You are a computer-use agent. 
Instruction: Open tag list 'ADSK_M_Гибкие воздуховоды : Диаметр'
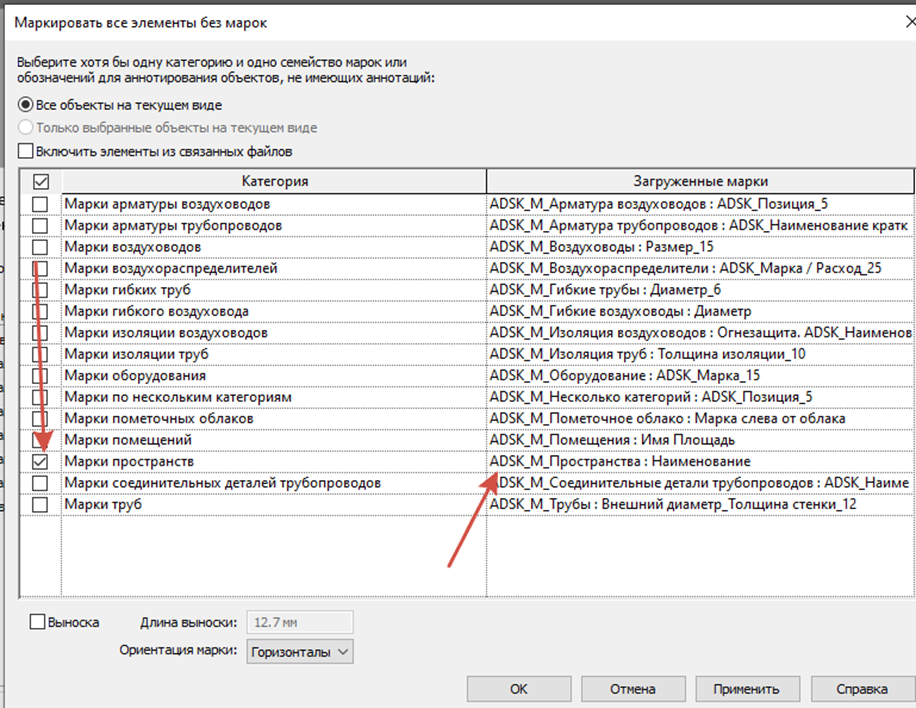[700, 311]
